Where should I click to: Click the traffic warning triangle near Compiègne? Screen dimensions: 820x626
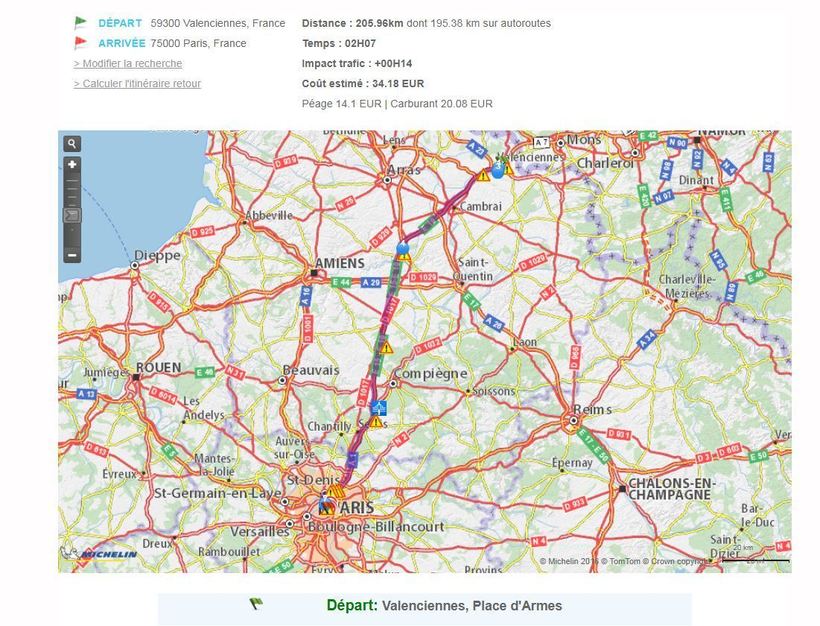(x=385, y=348)
